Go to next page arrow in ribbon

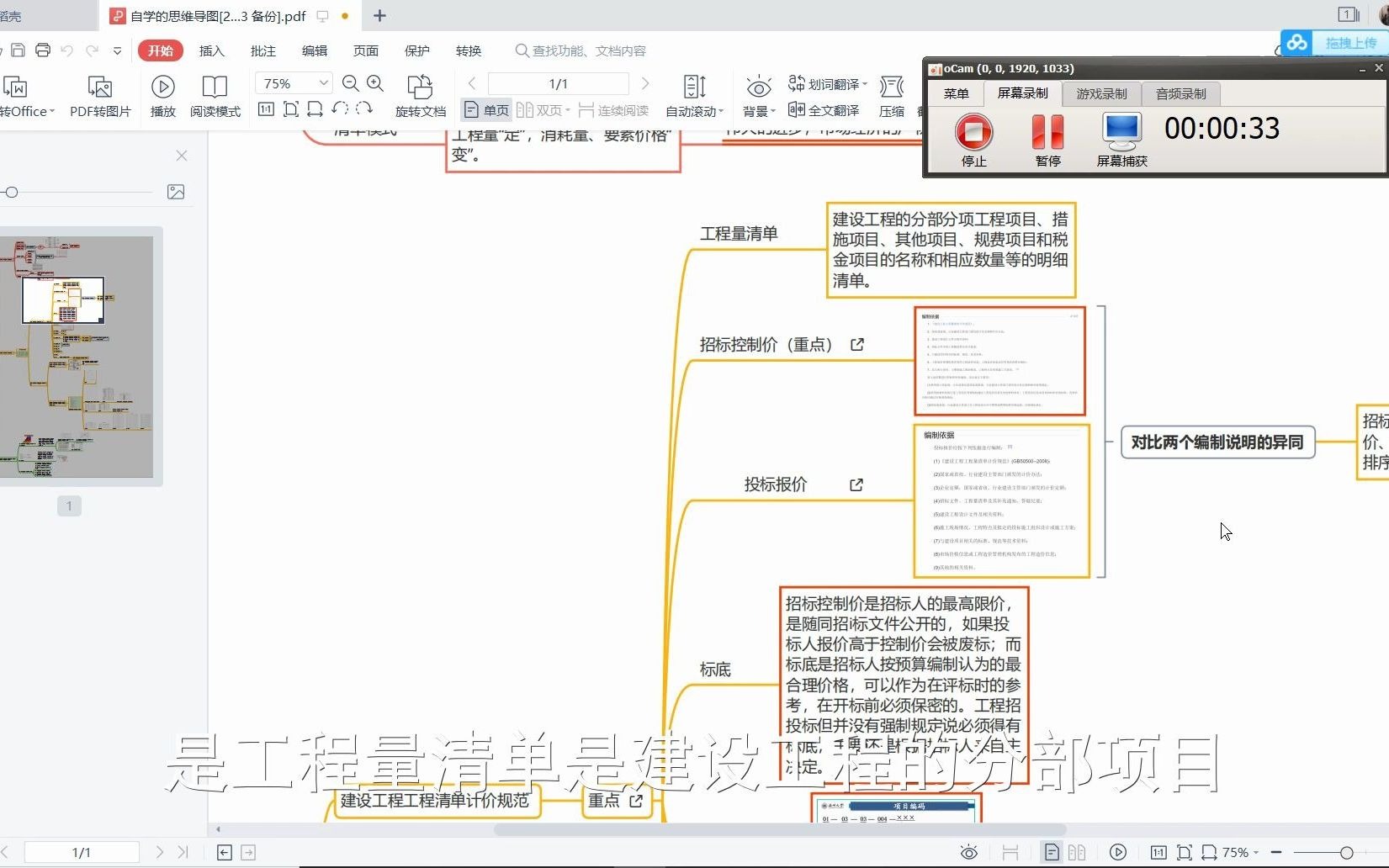[x=645, y=83]
